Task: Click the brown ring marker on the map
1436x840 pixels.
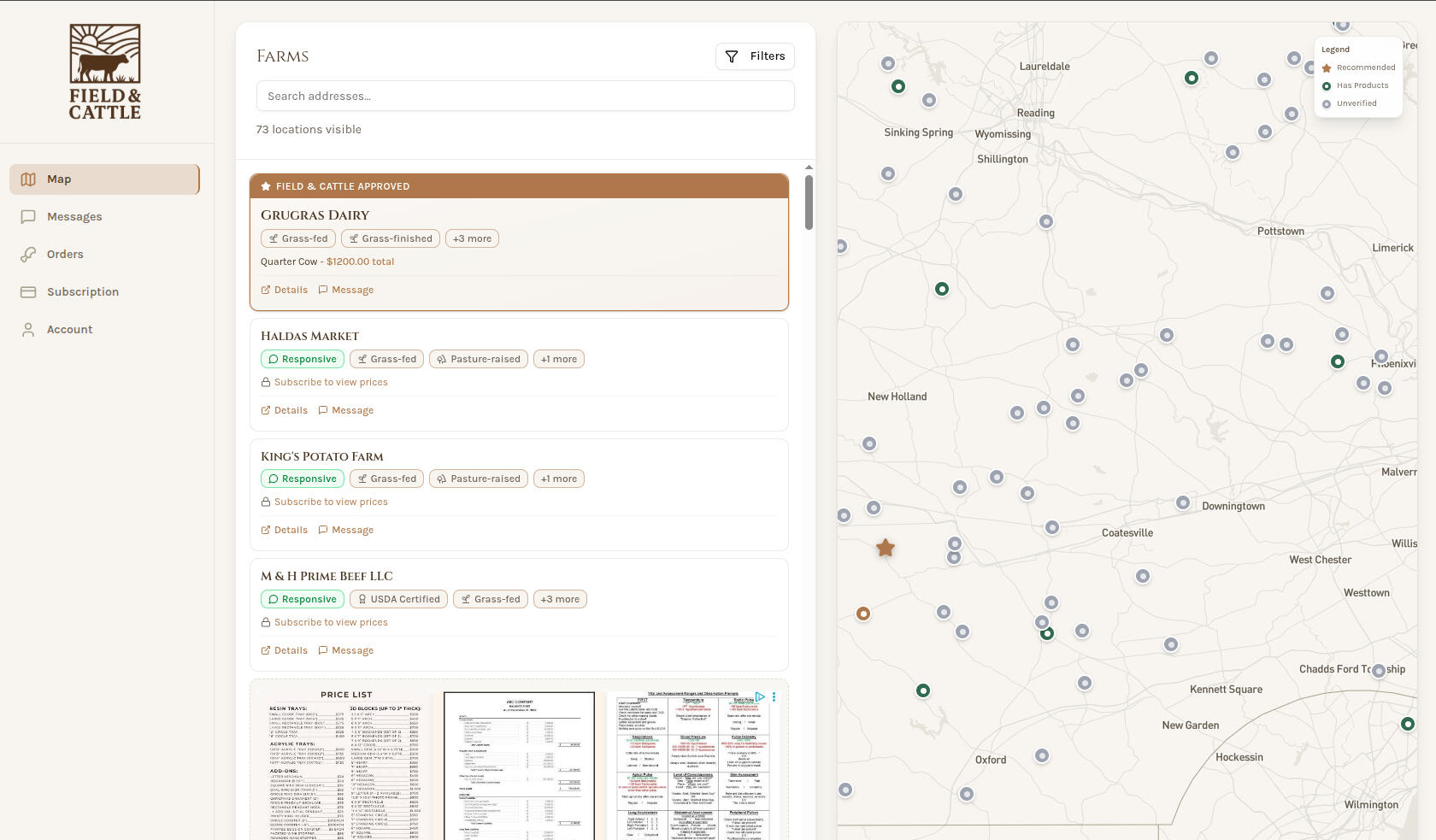Action: click(x=863, y=614)
